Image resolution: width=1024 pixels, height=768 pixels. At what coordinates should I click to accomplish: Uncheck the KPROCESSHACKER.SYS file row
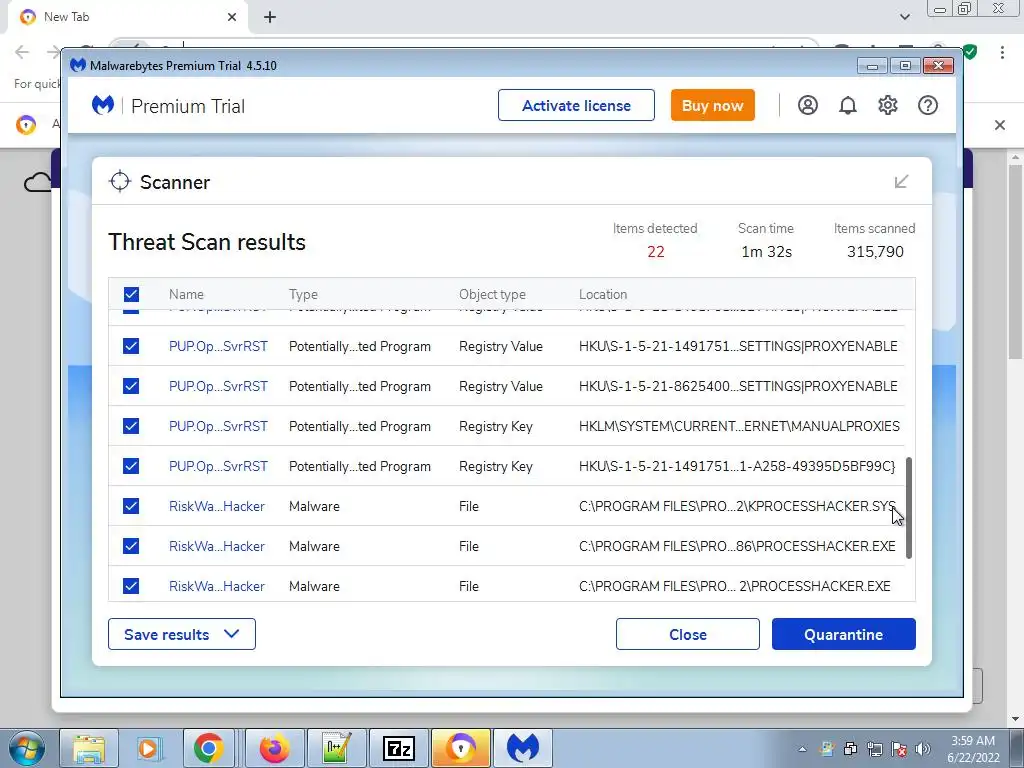(131, 506)
